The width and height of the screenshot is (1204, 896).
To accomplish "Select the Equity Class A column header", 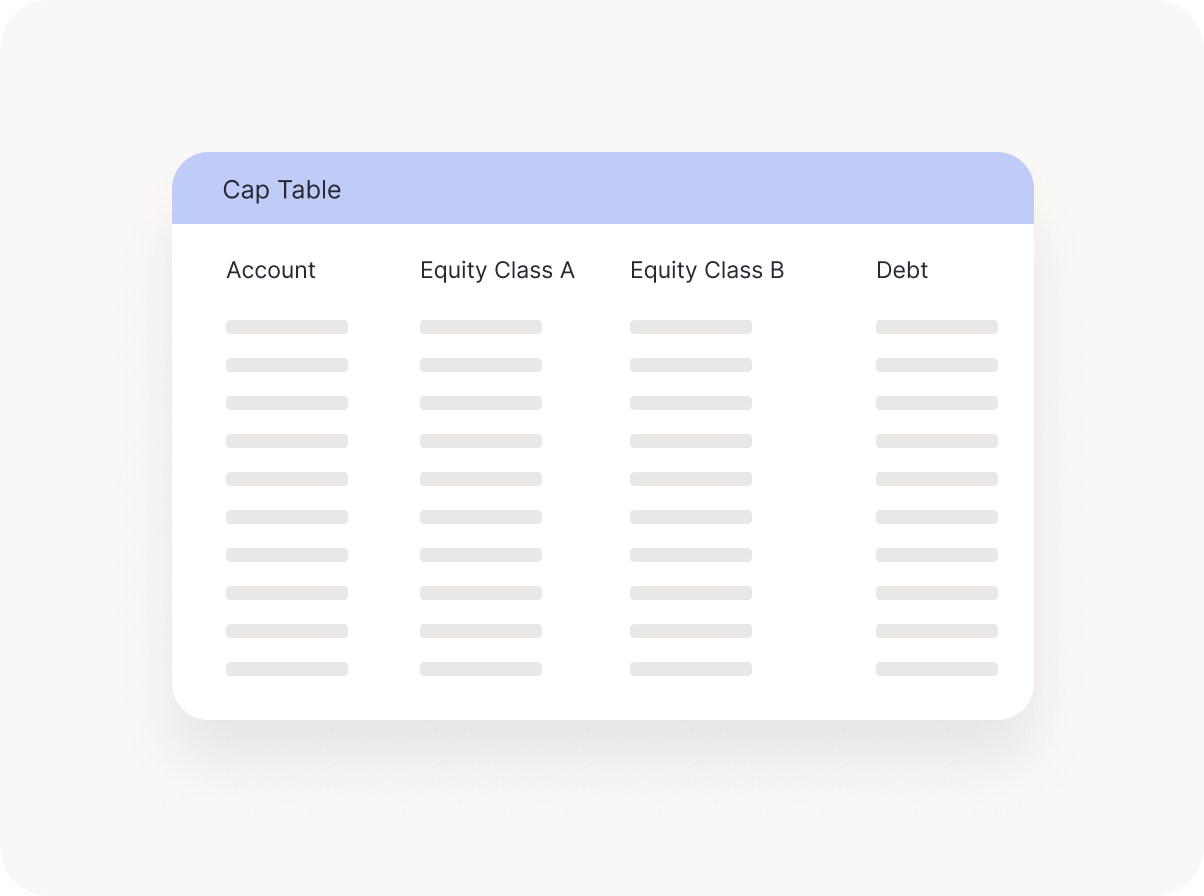I will [x=497, y=270].
